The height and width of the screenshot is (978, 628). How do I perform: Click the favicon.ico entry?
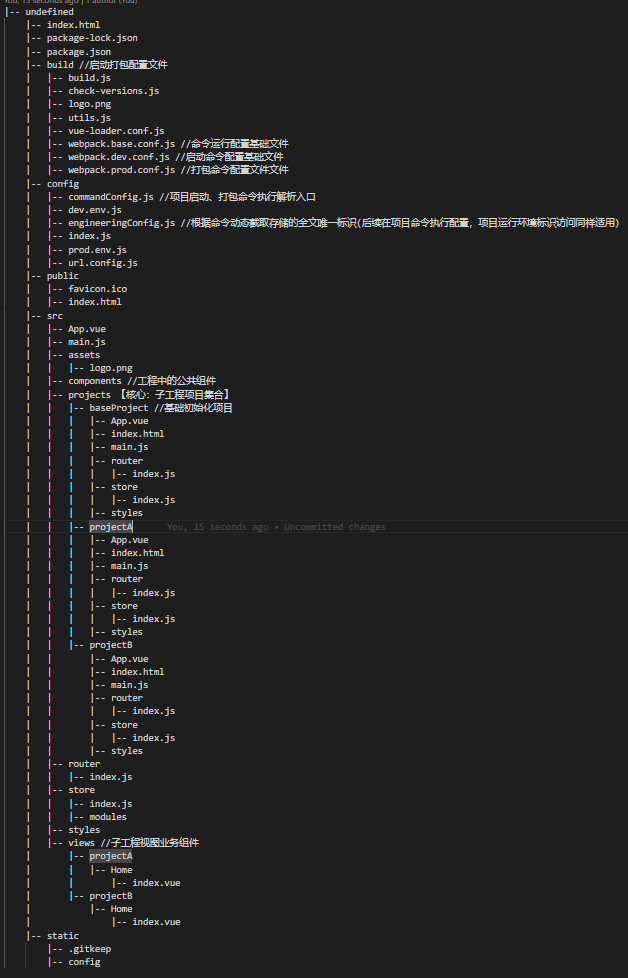[98, 289]
